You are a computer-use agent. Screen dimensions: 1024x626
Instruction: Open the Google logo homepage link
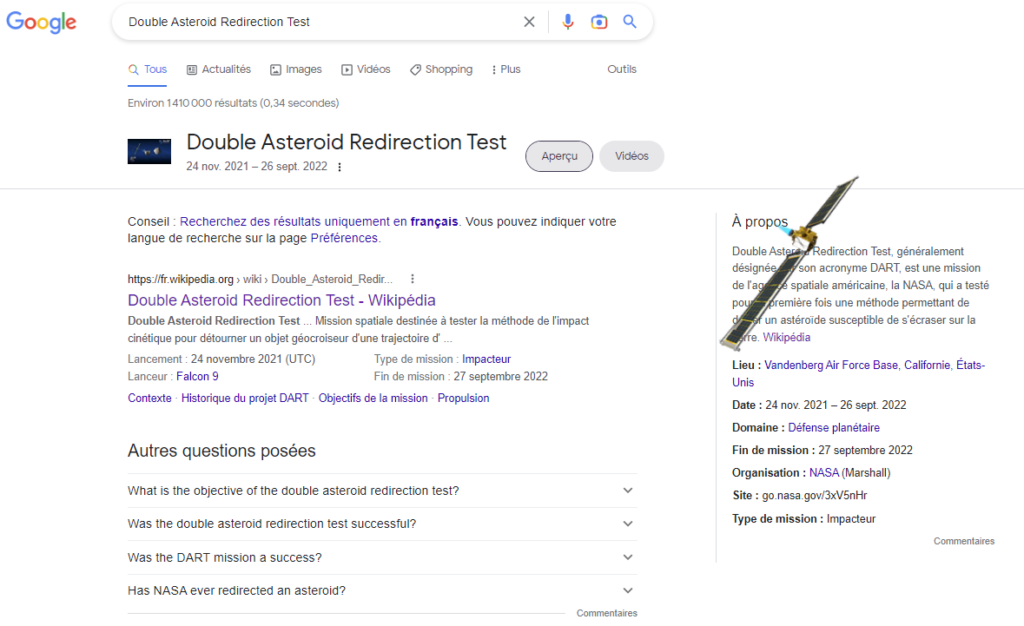point(41,22)
